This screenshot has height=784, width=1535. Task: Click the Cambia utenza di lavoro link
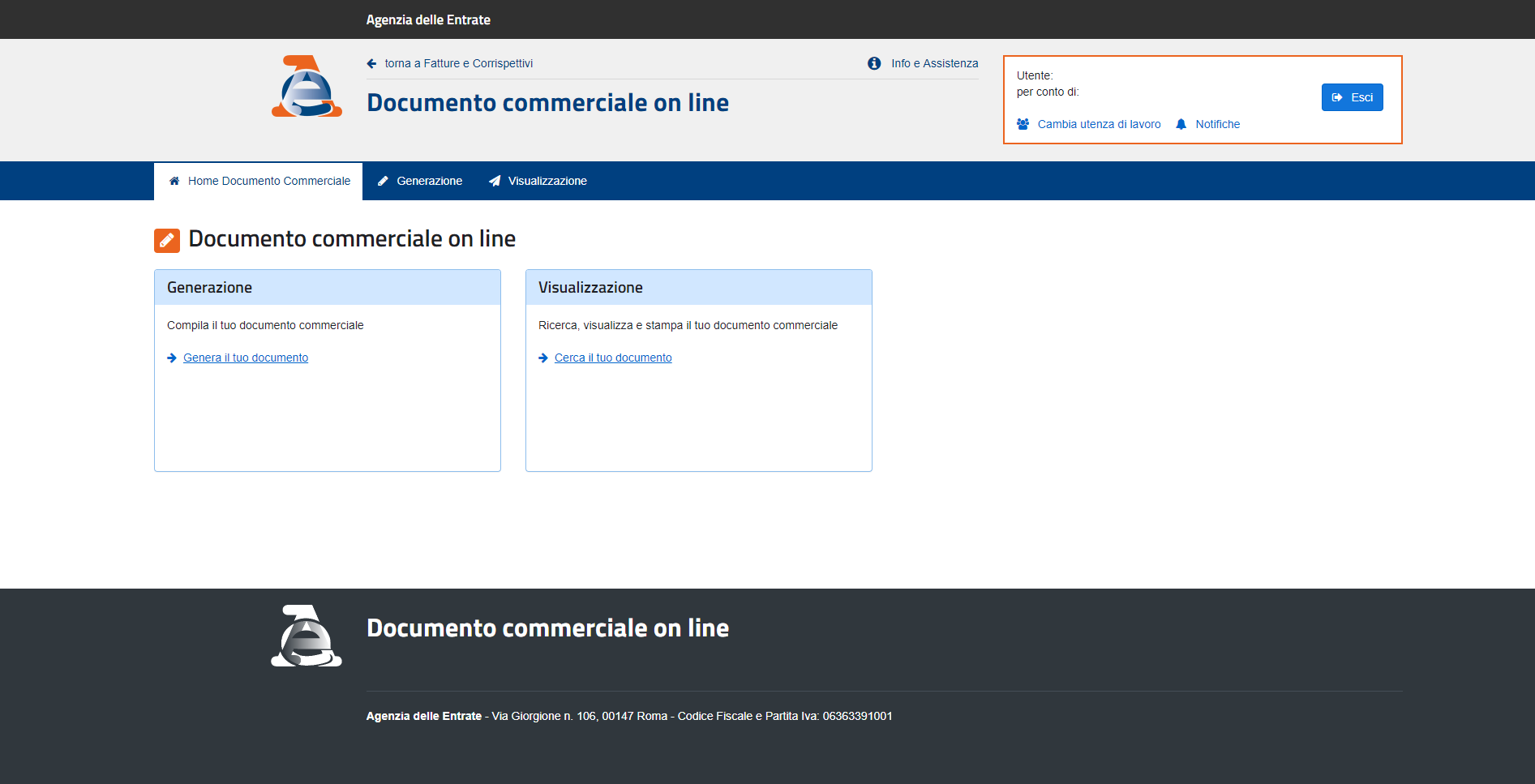tap(1099, 124)
